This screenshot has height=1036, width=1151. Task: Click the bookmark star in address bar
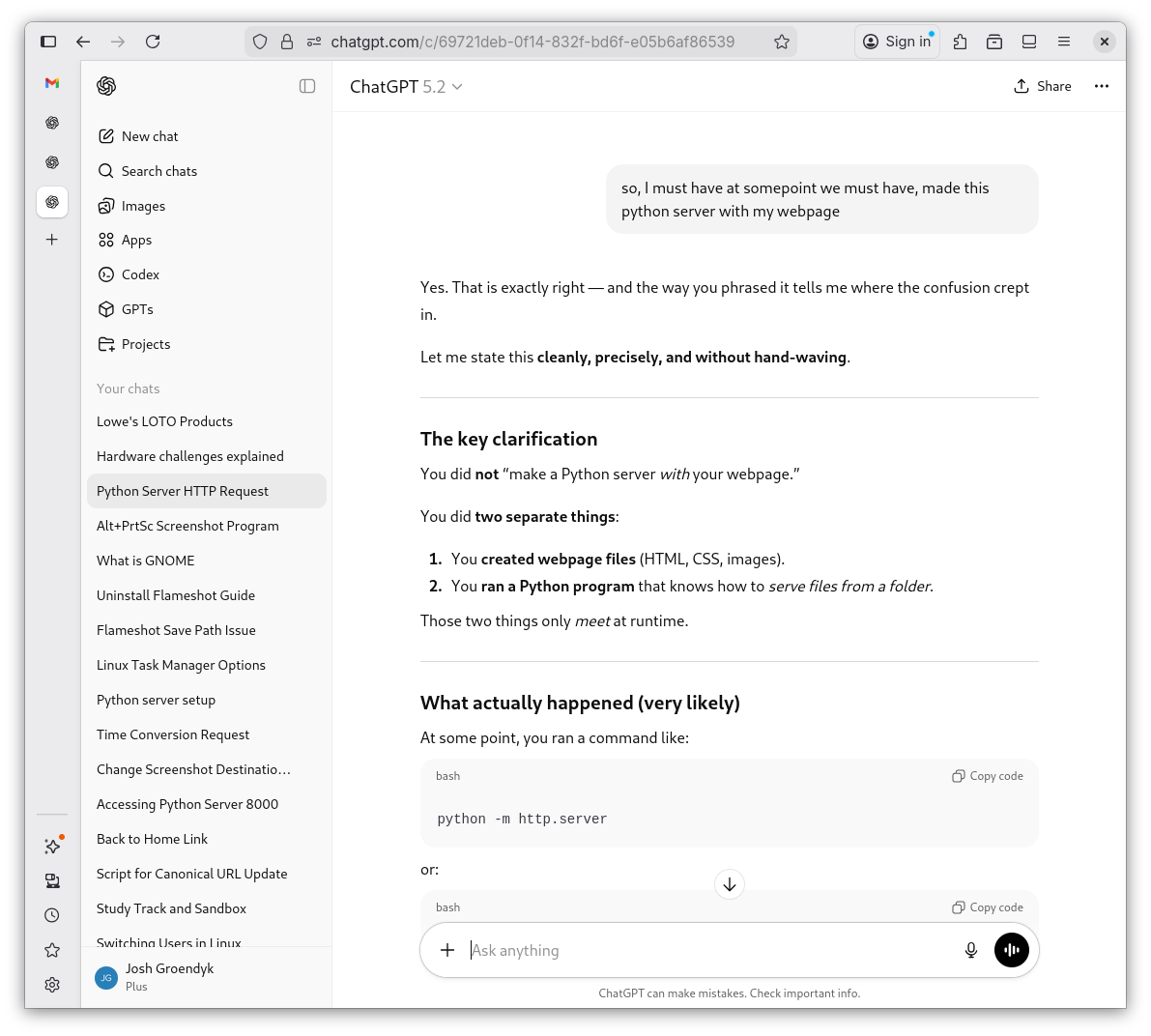click(x=782, y=42)
